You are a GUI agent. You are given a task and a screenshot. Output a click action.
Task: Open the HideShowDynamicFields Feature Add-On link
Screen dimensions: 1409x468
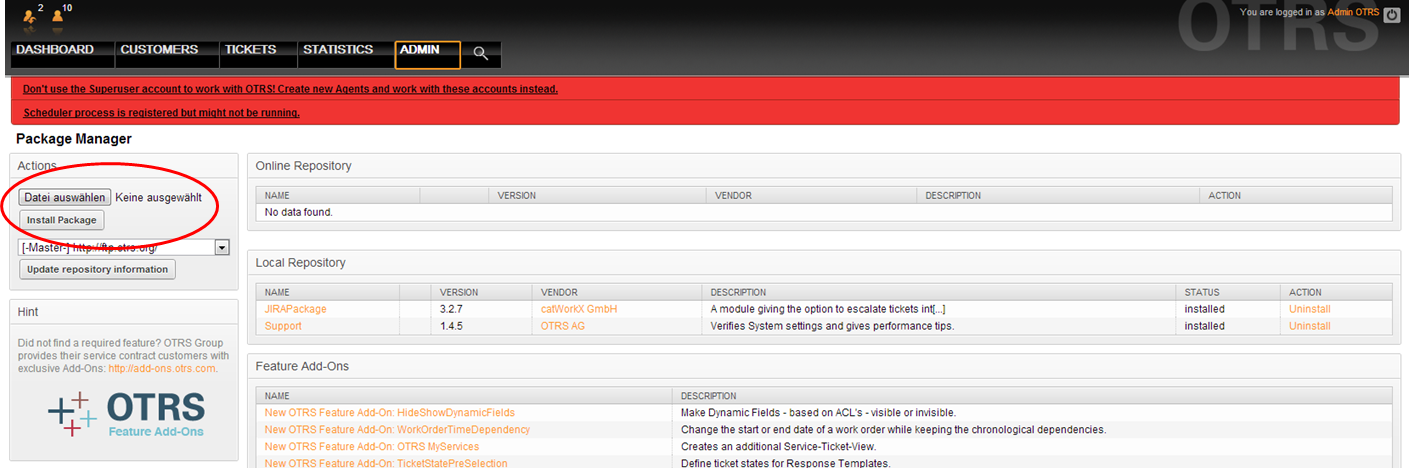tap(389, 413)
